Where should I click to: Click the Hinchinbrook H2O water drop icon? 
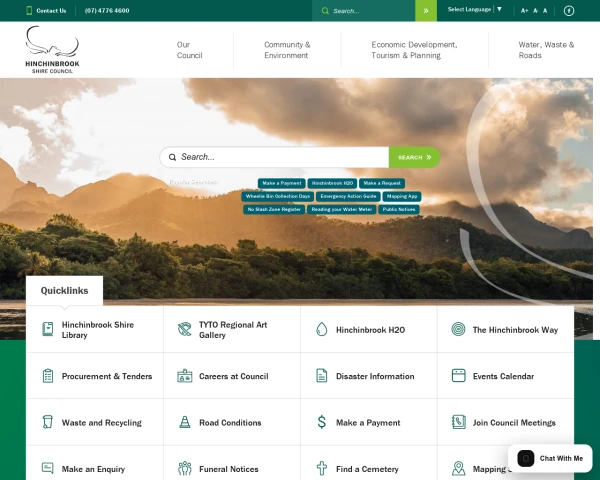321,329
